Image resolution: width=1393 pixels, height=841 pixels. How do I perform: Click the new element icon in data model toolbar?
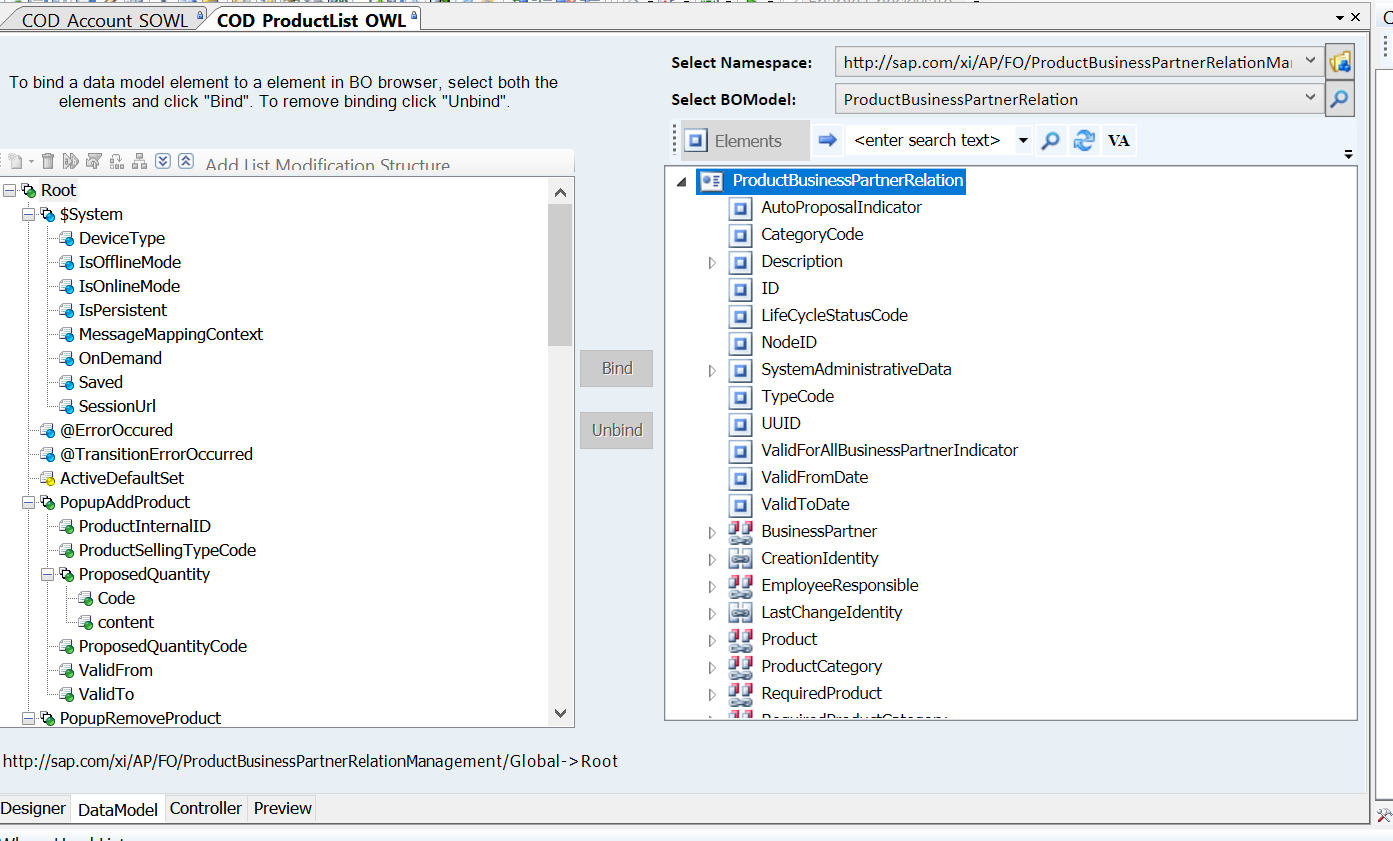click(15, 161)
